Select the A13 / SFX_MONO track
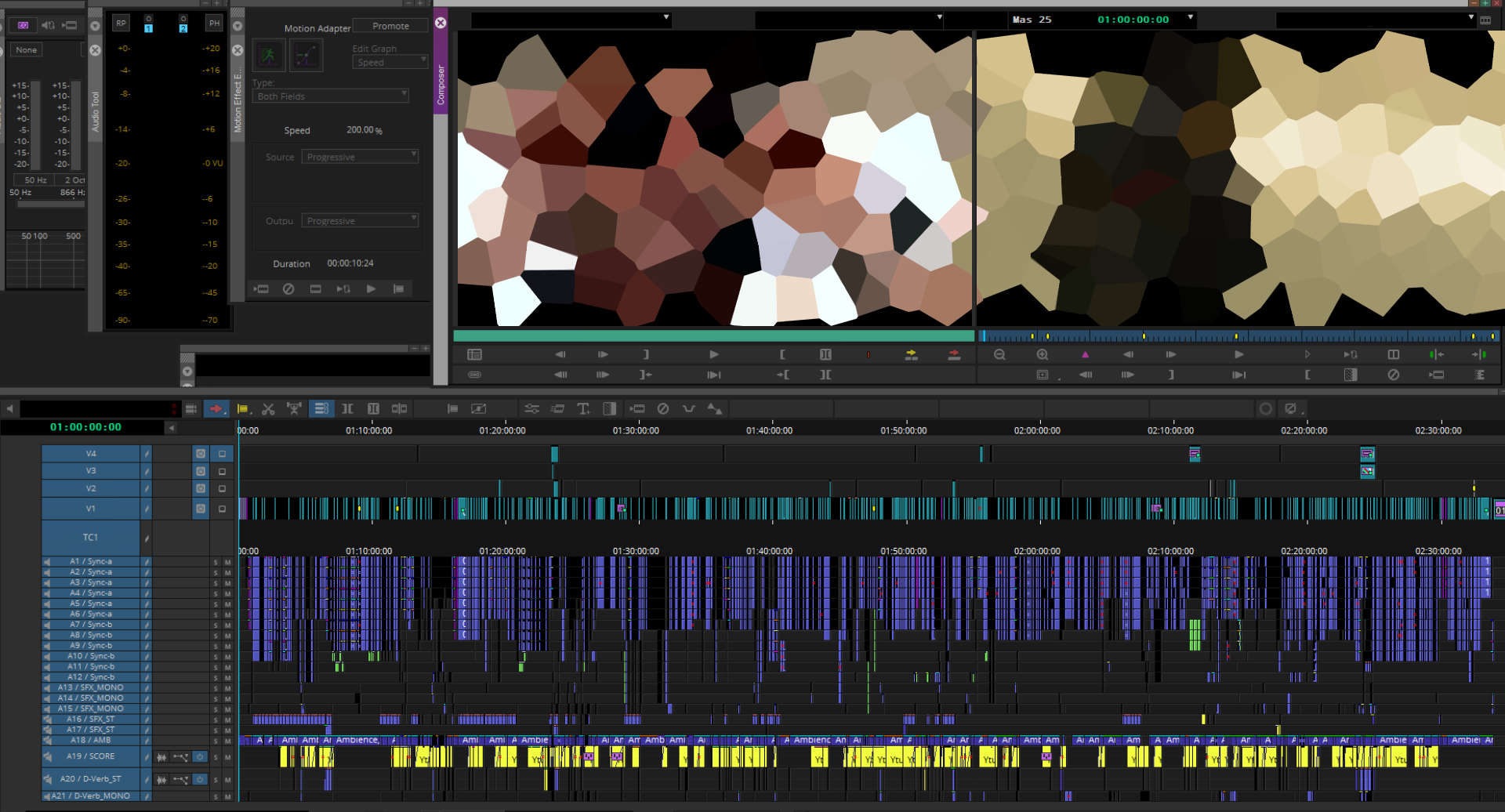Screen dimensions: 1505x812 pos(91,687)
